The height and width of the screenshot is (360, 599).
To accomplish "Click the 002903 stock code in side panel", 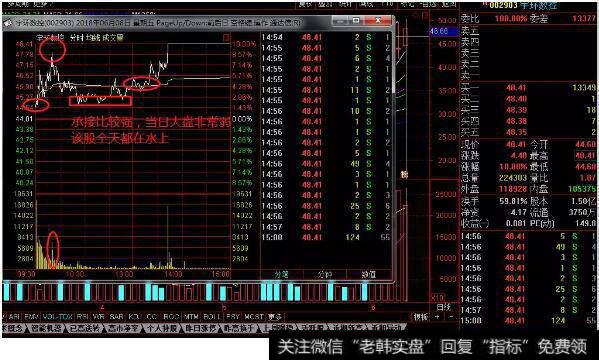I will (x=504, y=6).
